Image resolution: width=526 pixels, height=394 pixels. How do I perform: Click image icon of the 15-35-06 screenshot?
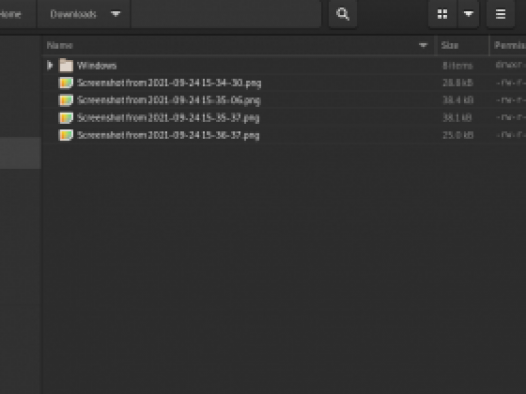pyautogui.click(x=66, y=100)
